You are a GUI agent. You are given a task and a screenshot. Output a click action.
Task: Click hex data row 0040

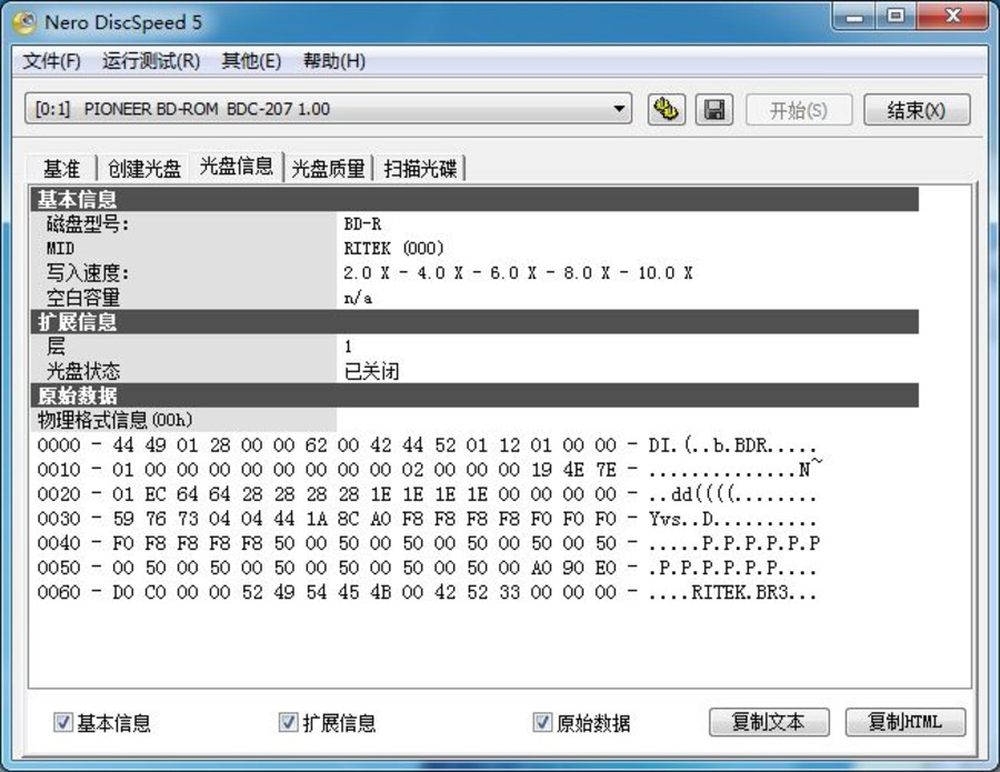click(x=428, y=543)
